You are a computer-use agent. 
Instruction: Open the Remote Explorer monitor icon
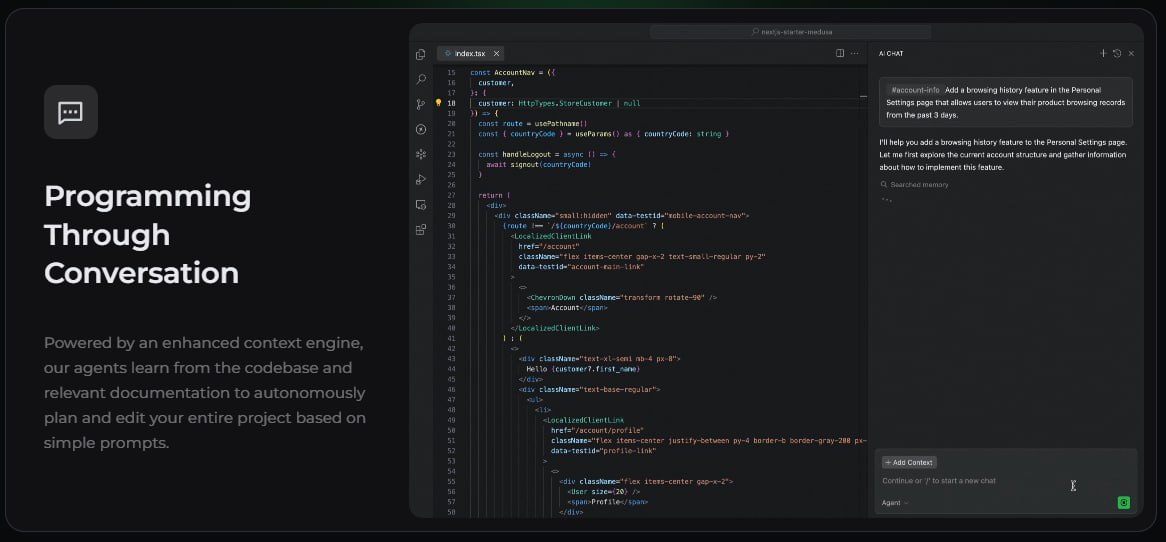tap(421, 204)
